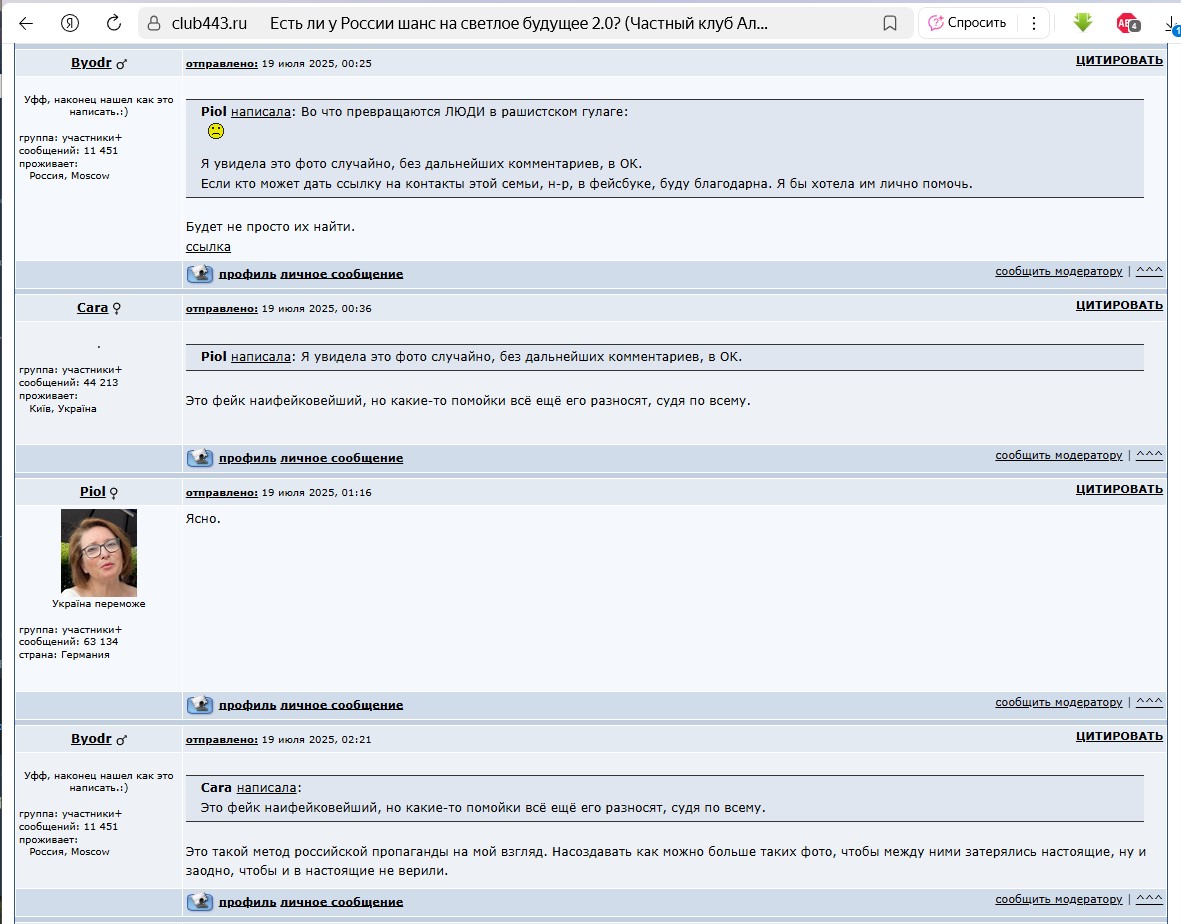This screenshot has height=924, width=1181.
Task: Jump to top via ^^^ under the 02:21 post
Action: pyautogui.click(x=1149, y=898)
